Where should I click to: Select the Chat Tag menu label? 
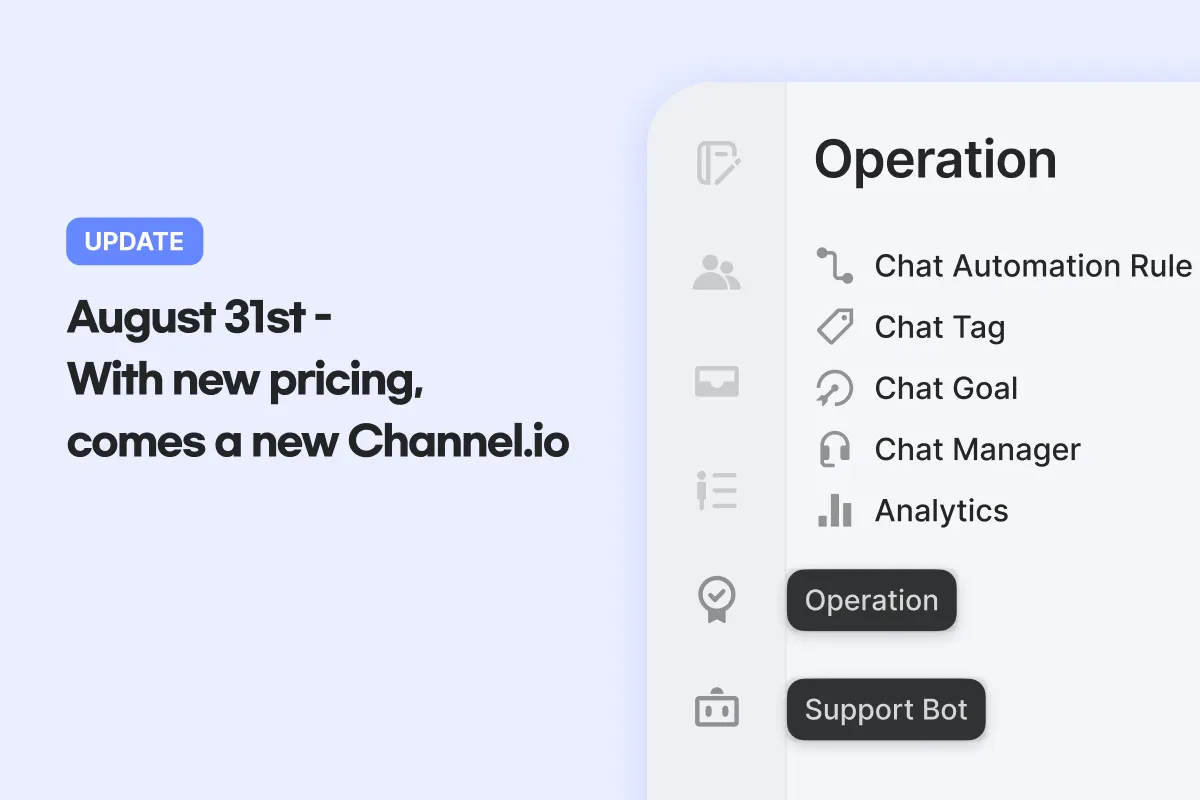click(x=940, y=327)
